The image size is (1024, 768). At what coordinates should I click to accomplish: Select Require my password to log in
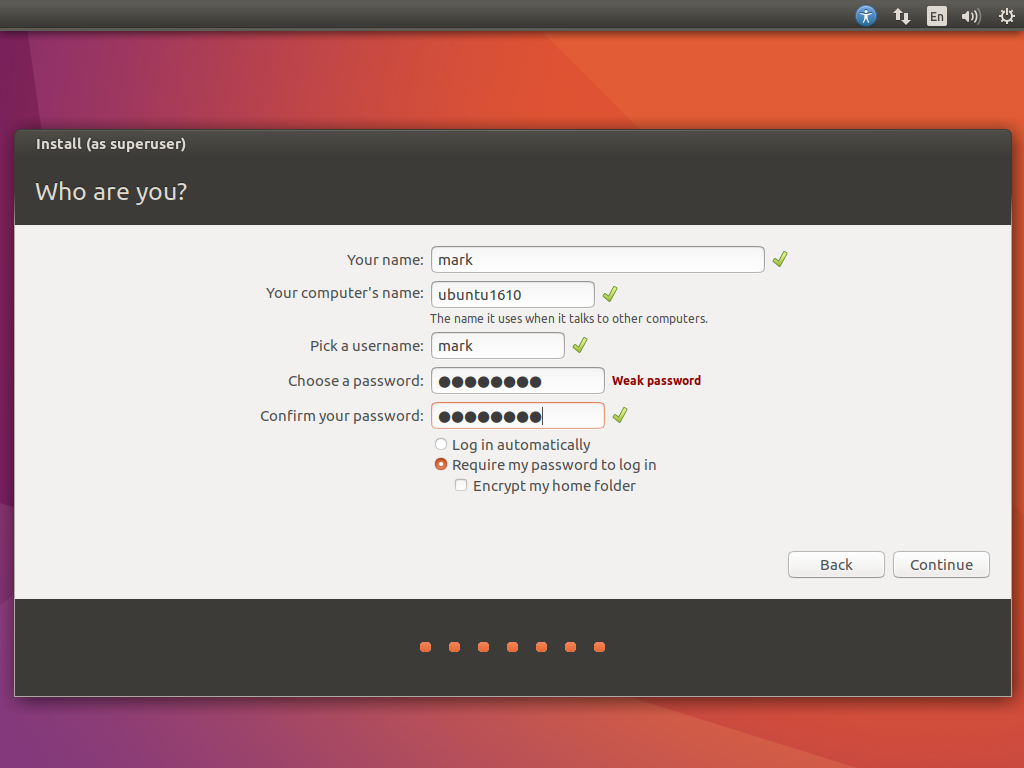[x=441, y=465]
